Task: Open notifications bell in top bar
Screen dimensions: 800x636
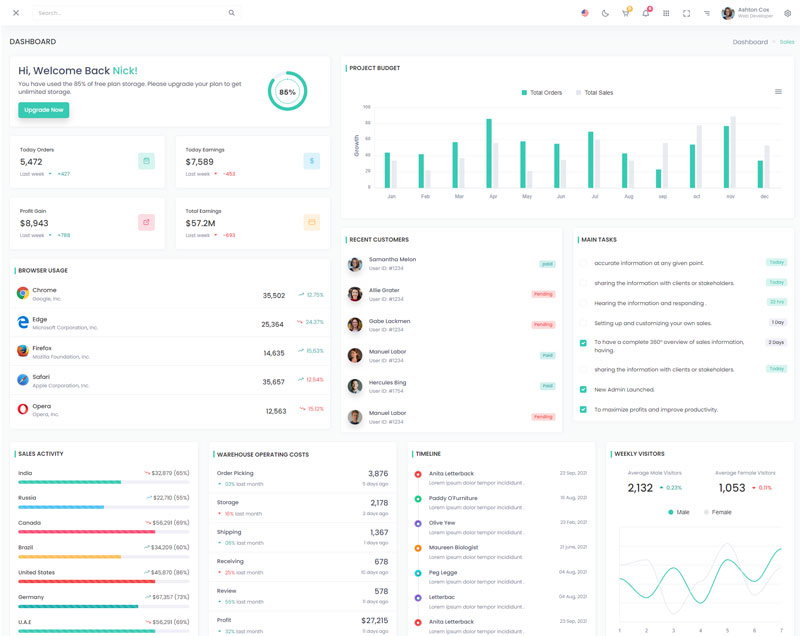Action: [646, 13]
